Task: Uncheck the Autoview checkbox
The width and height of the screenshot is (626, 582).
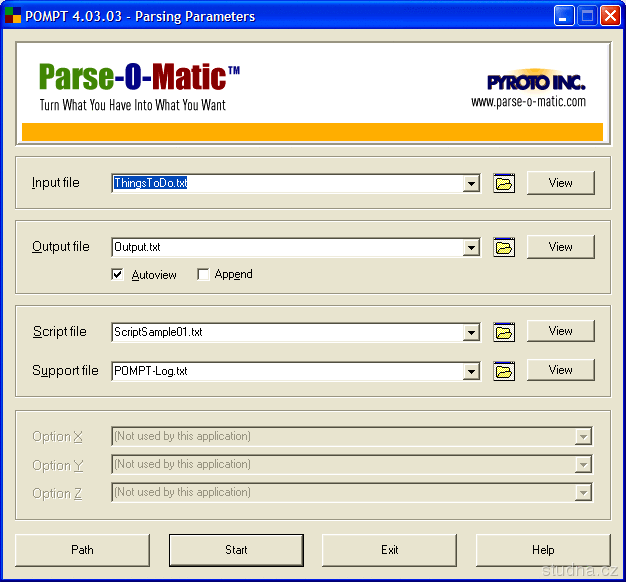Action: 117,275
